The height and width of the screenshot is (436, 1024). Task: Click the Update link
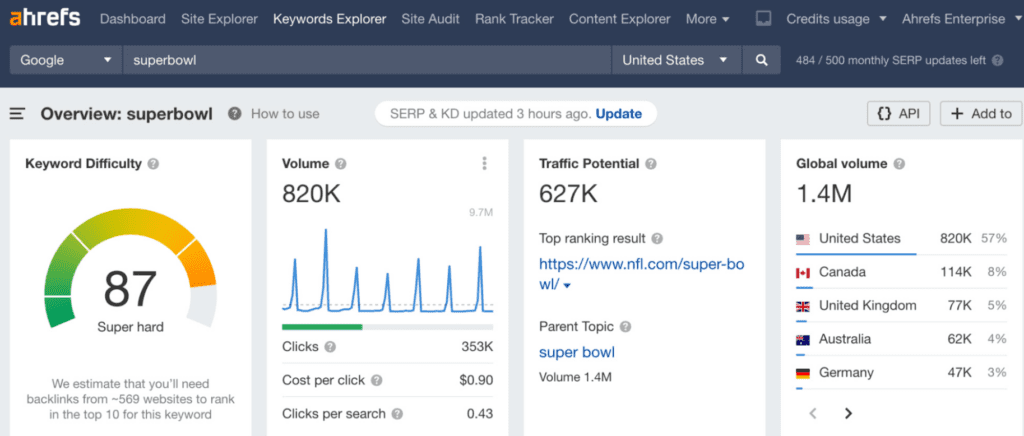618,114
